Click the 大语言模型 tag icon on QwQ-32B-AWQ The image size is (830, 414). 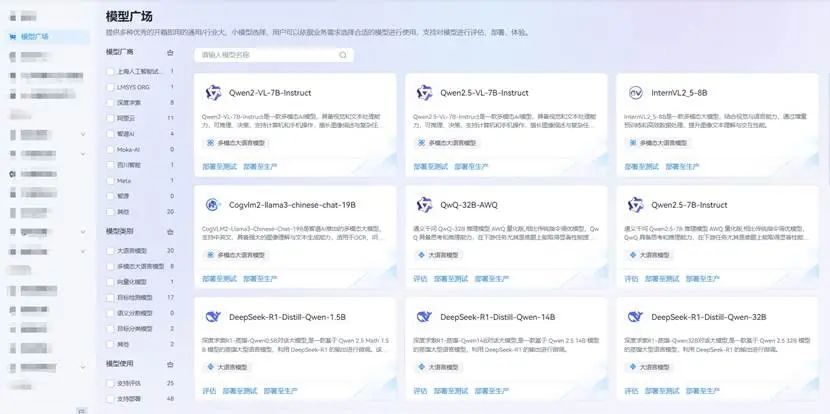point(421,255)
